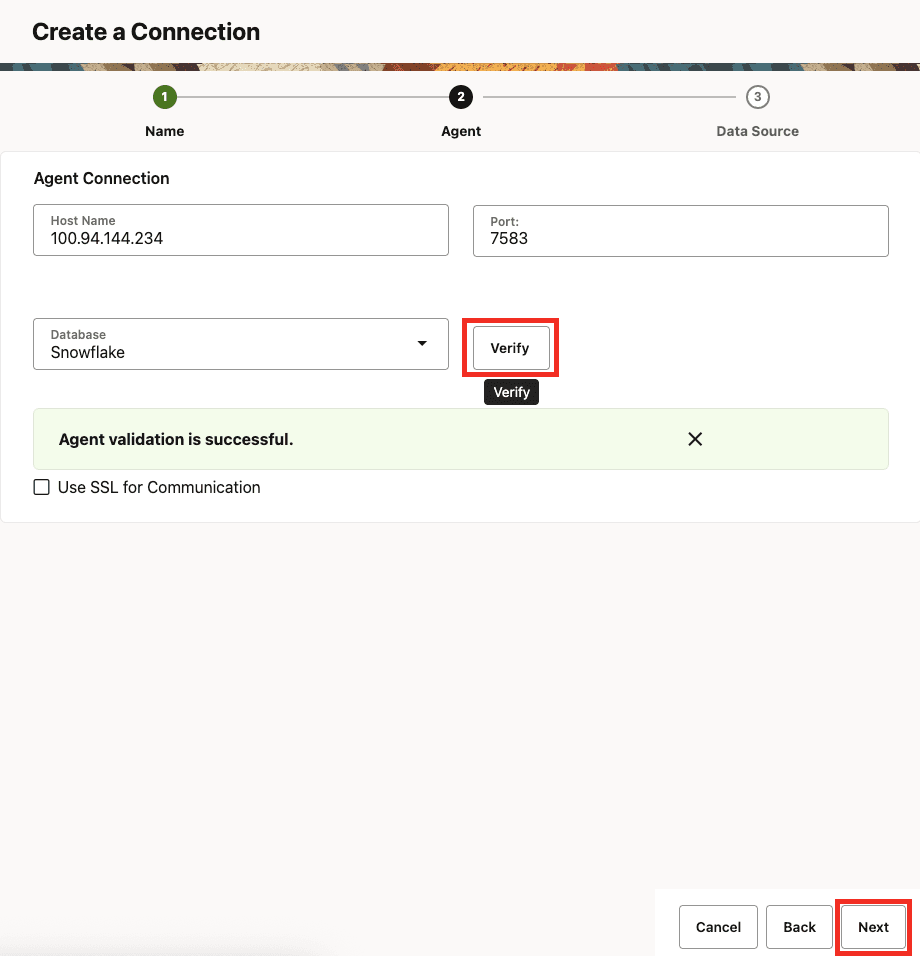Select the black step 2 circle icon
Viewport: 920px width, 956px height.
pyautogui.click(x=461, y=97)
